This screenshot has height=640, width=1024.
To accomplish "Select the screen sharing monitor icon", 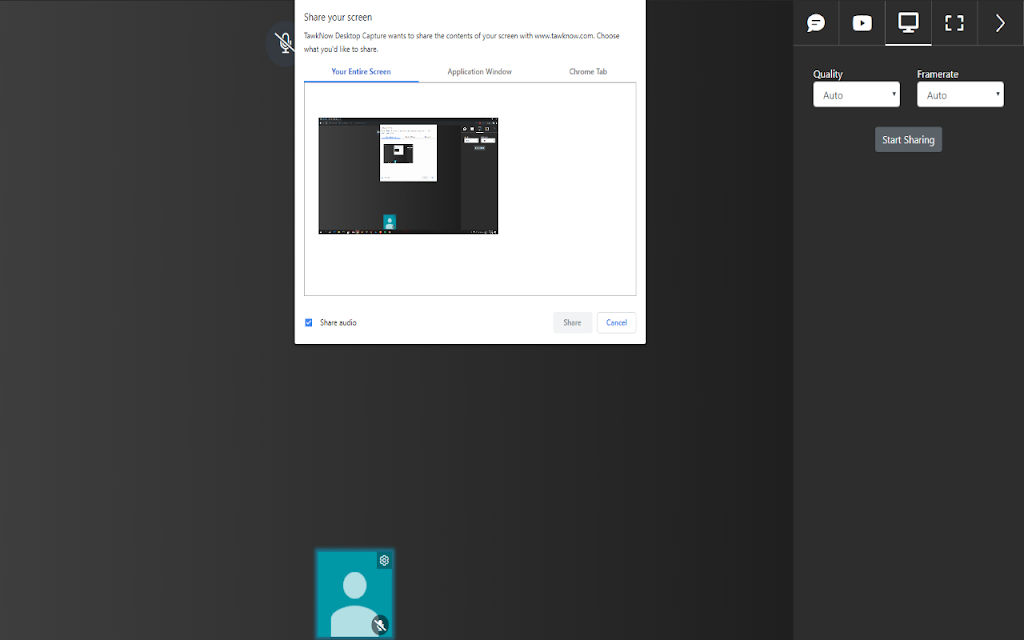I will pos(908,23).
